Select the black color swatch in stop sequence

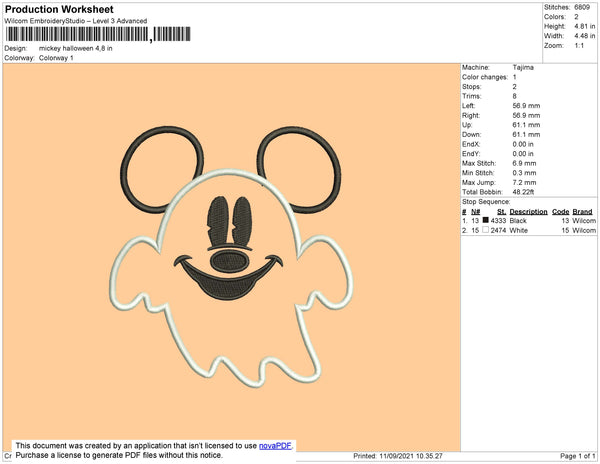[486, 220]
